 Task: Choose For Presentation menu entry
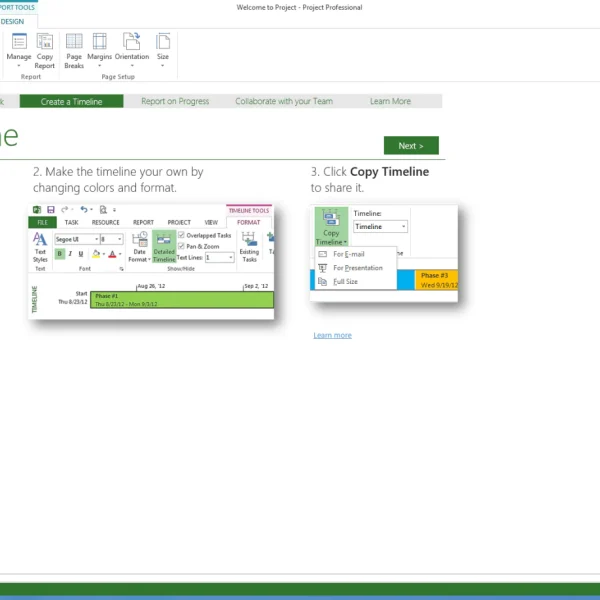[355, 268]
